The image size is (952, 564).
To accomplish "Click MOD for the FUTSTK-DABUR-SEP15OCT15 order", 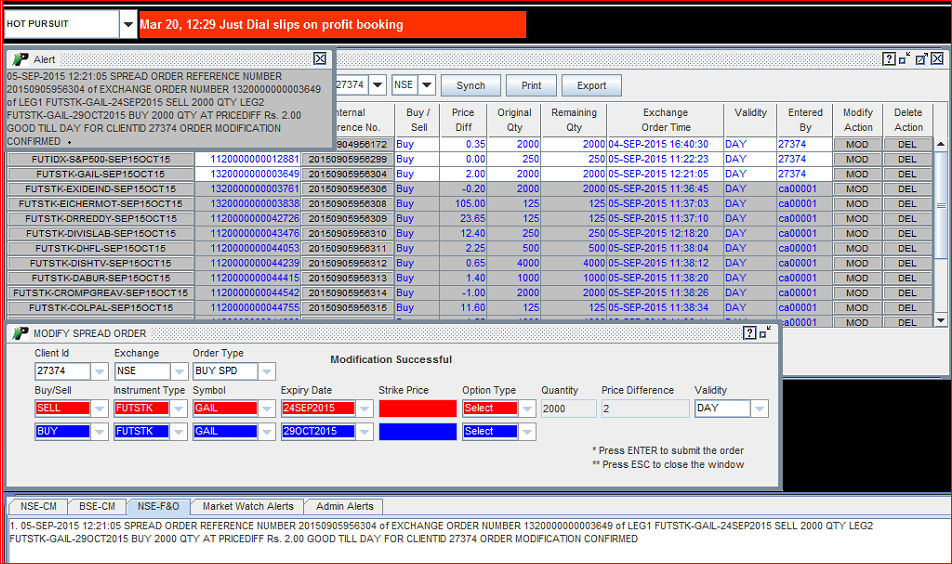I will (x=857, y=278).
